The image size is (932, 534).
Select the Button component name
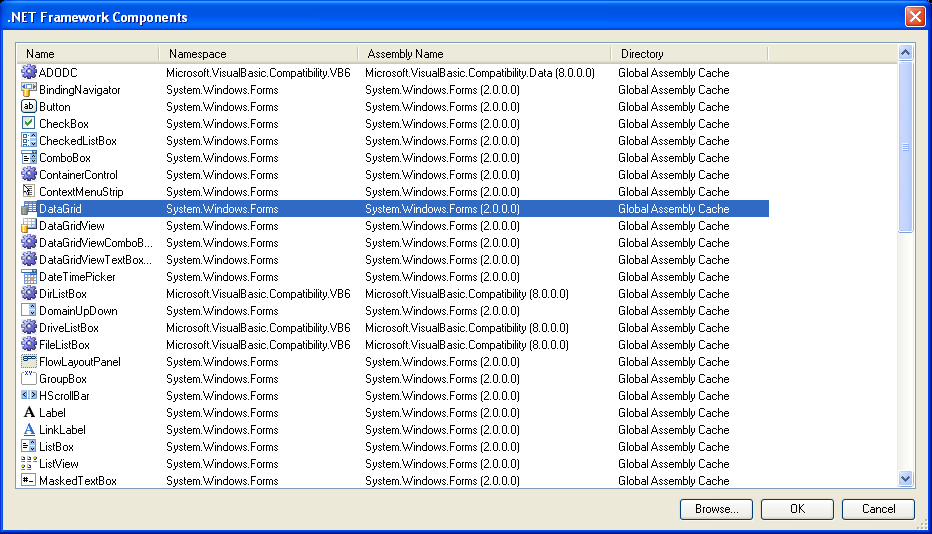point(55,107)
